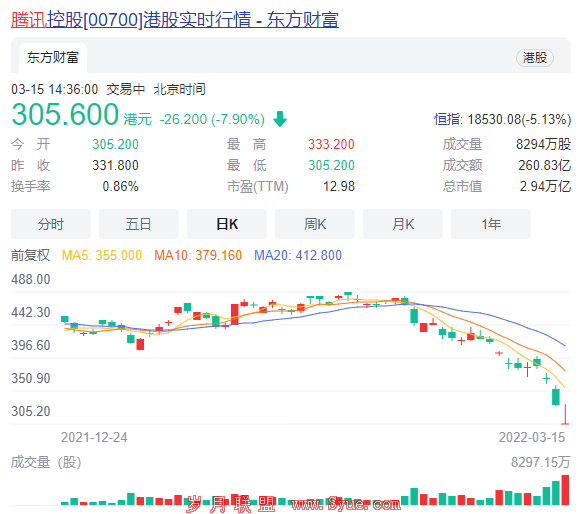Click the timestamp 03-15 14:36:00
The width and height of the screenshot is (584, 514).
[x=55, y=89]
